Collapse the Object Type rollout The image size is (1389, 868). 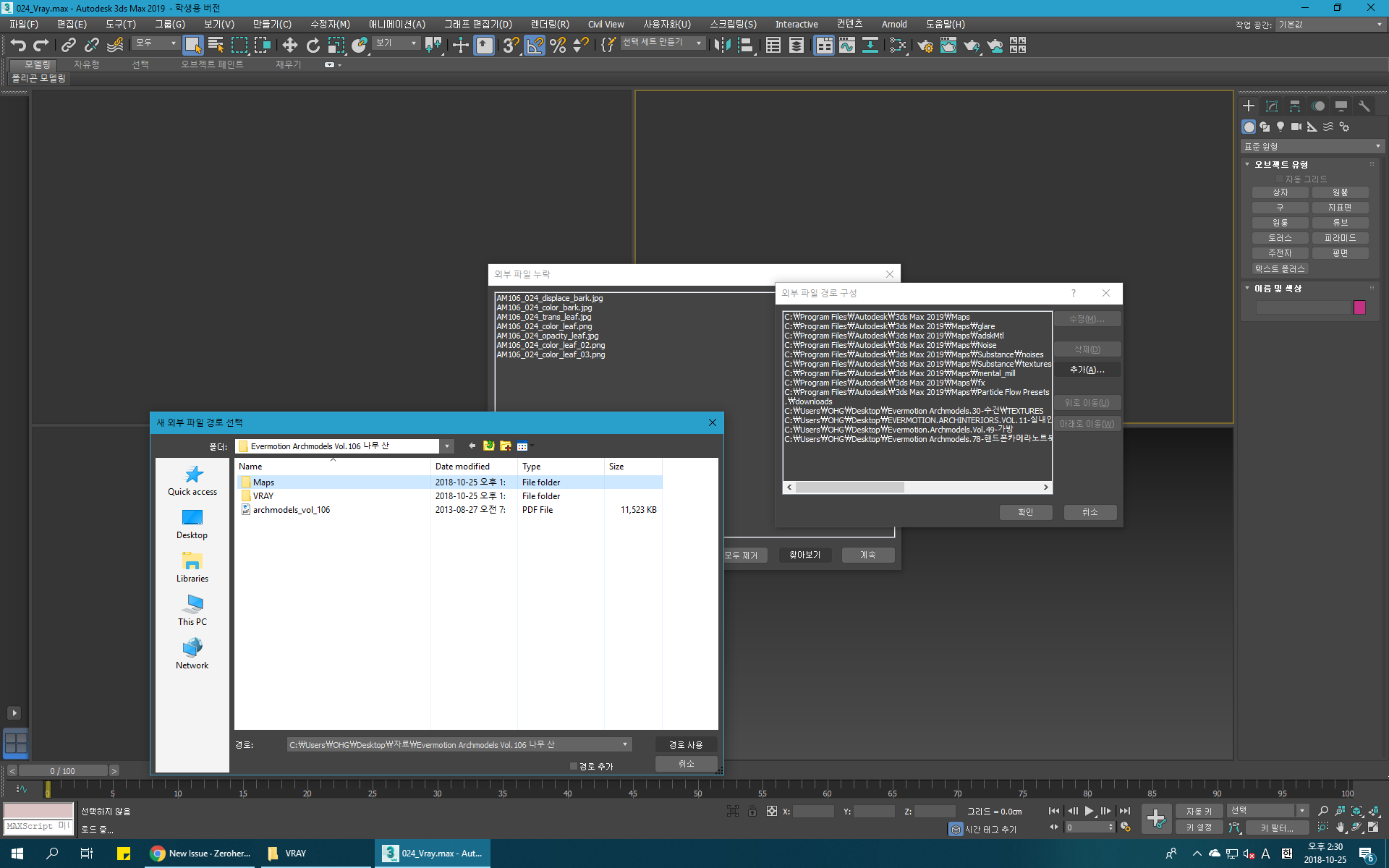tap(1247, 165)
